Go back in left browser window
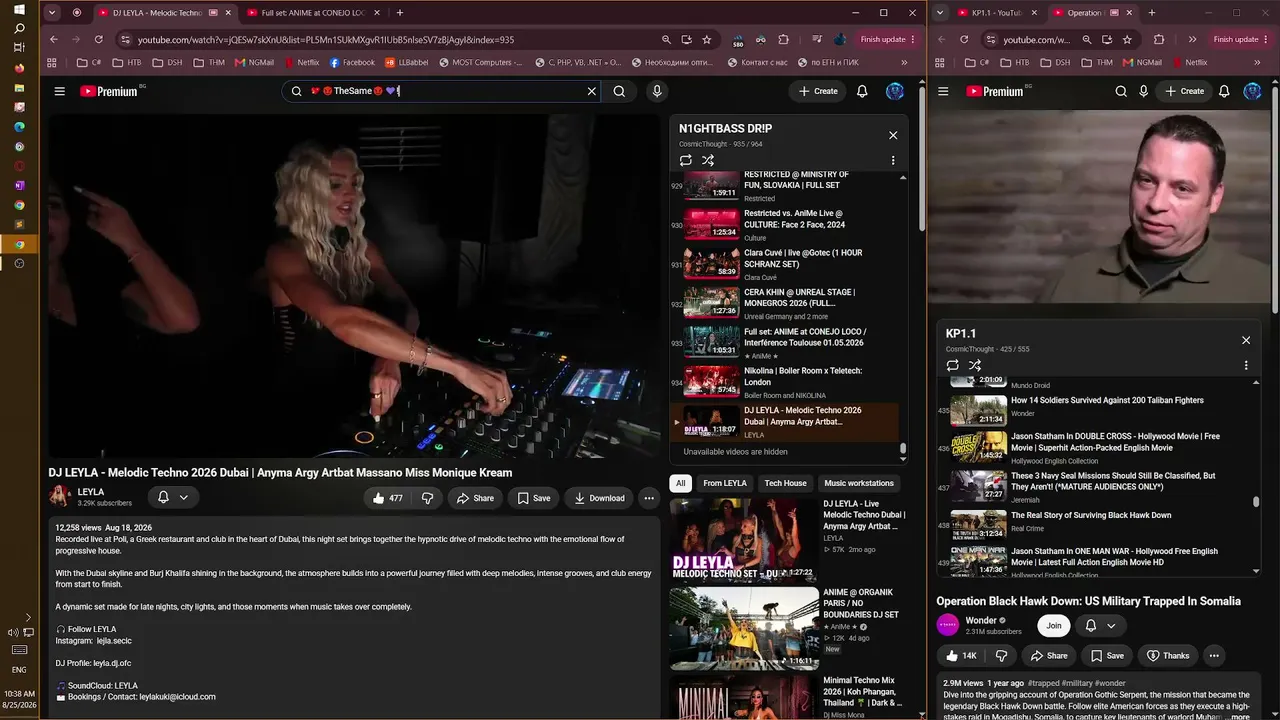1280x720 pixels. pos(54,40)
